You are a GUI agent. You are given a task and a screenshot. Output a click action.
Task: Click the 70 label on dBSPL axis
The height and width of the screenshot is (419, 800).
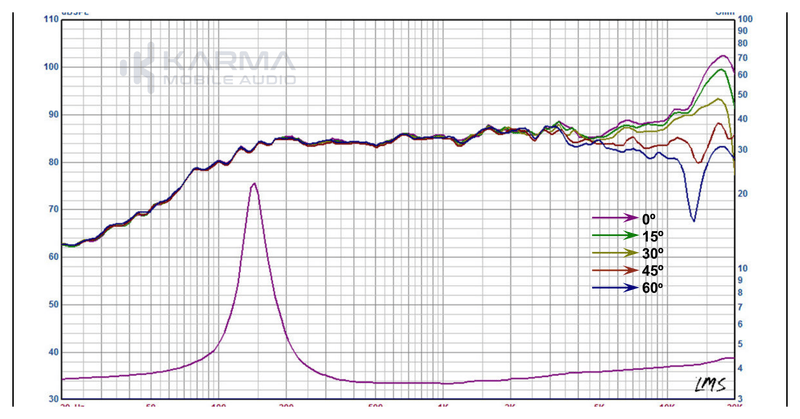click(54, 209)
